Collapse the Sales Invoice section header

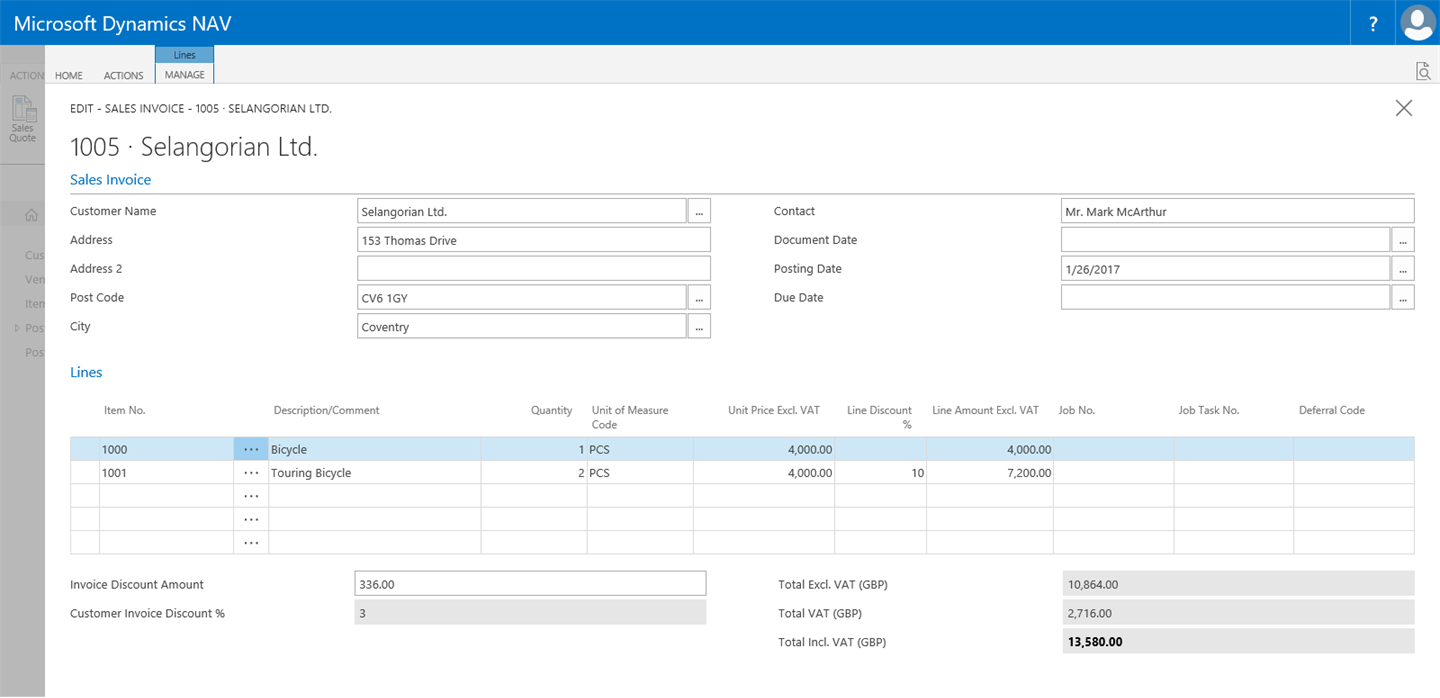tap(110, 180)
